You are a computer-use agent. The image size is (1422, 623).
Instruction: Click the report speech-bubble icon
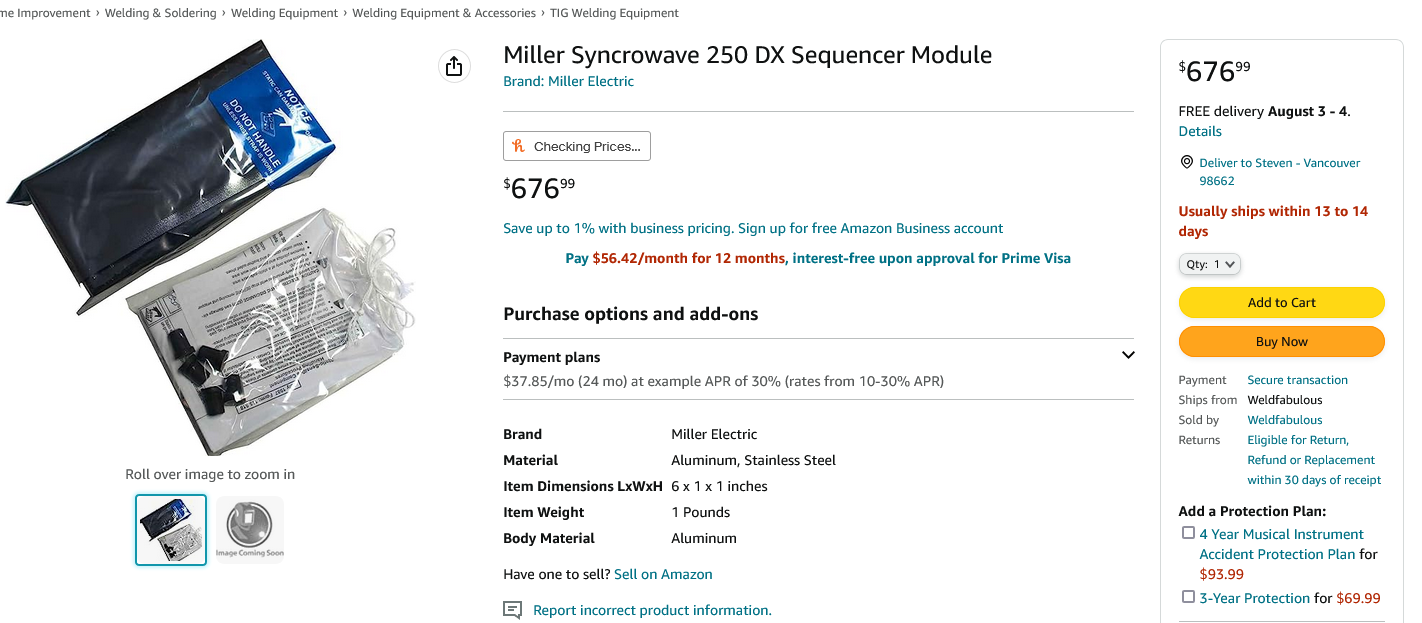(512, 610)
